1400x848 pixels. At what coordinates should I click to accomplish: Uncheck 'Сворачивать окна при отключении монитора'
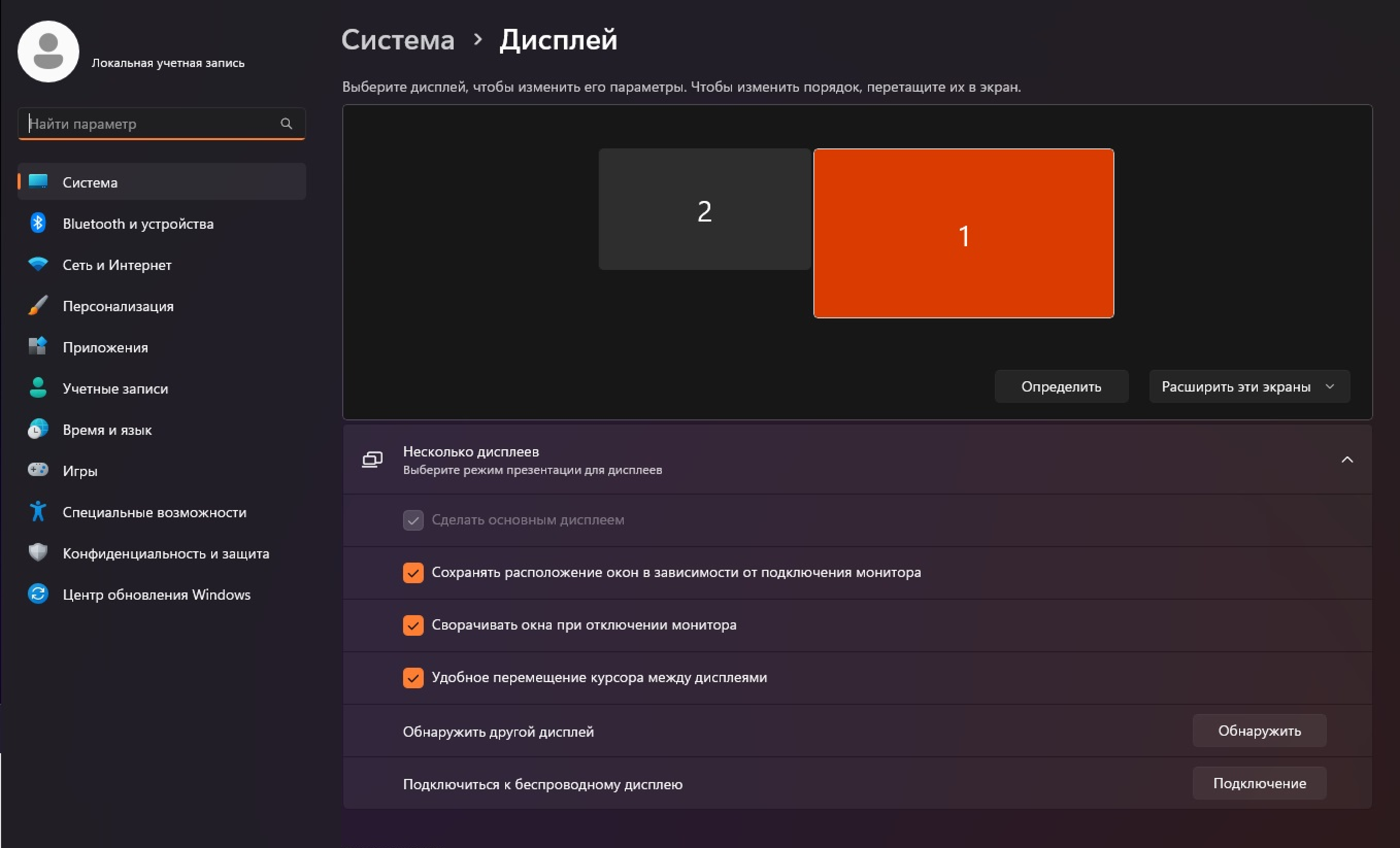pos(413,625)
